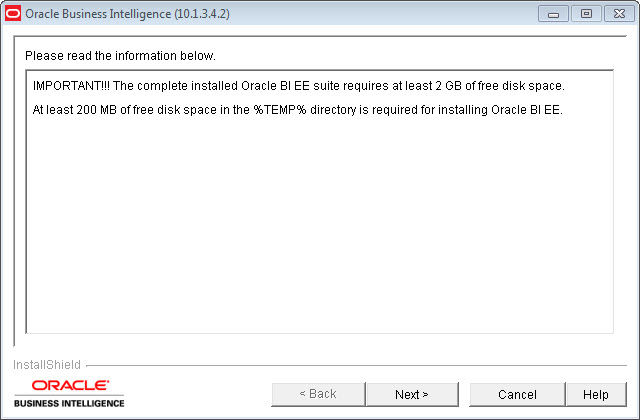Image resolution: width=640 pixels, height=420 pixels.
Task: Click the %TEMP% word in second line
Action: (x=280, y=110)
